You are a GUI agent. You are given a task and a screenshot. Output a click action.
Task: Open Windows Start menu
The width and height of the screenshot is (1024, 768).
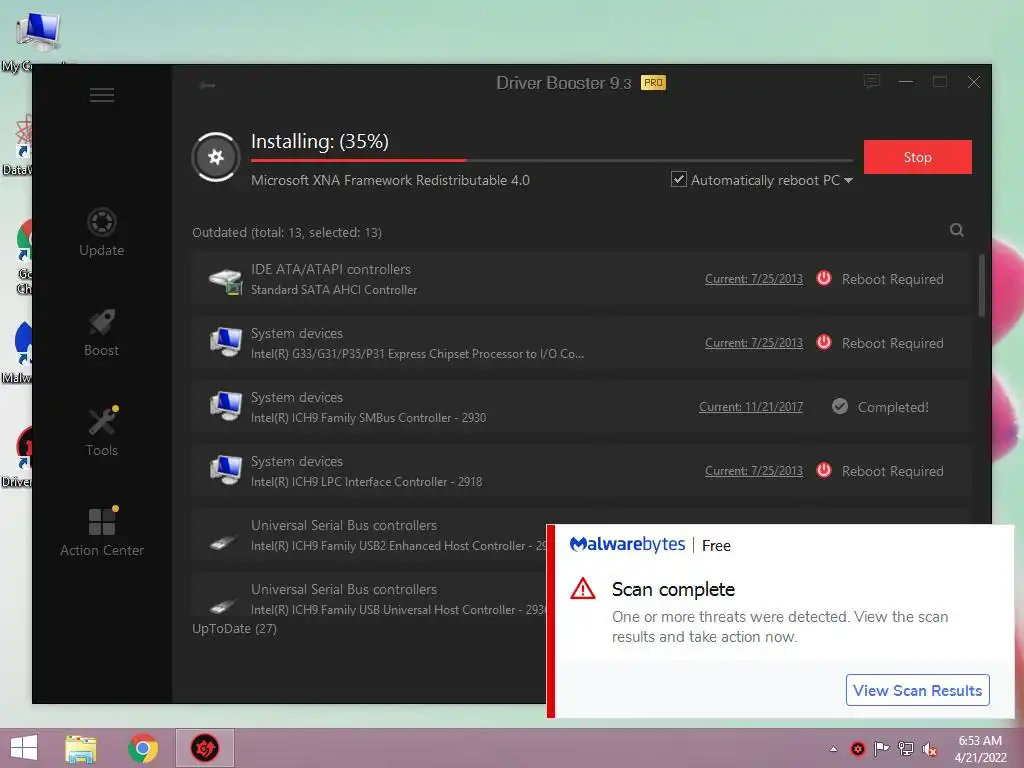[24, 748]
